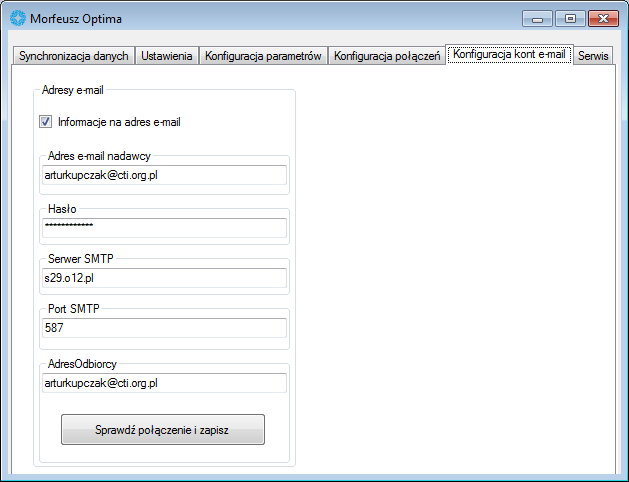Viewport: 629px width, 482px height.
Task: Click the Adresy e-mail group label
Action: [x=73, y=90]
